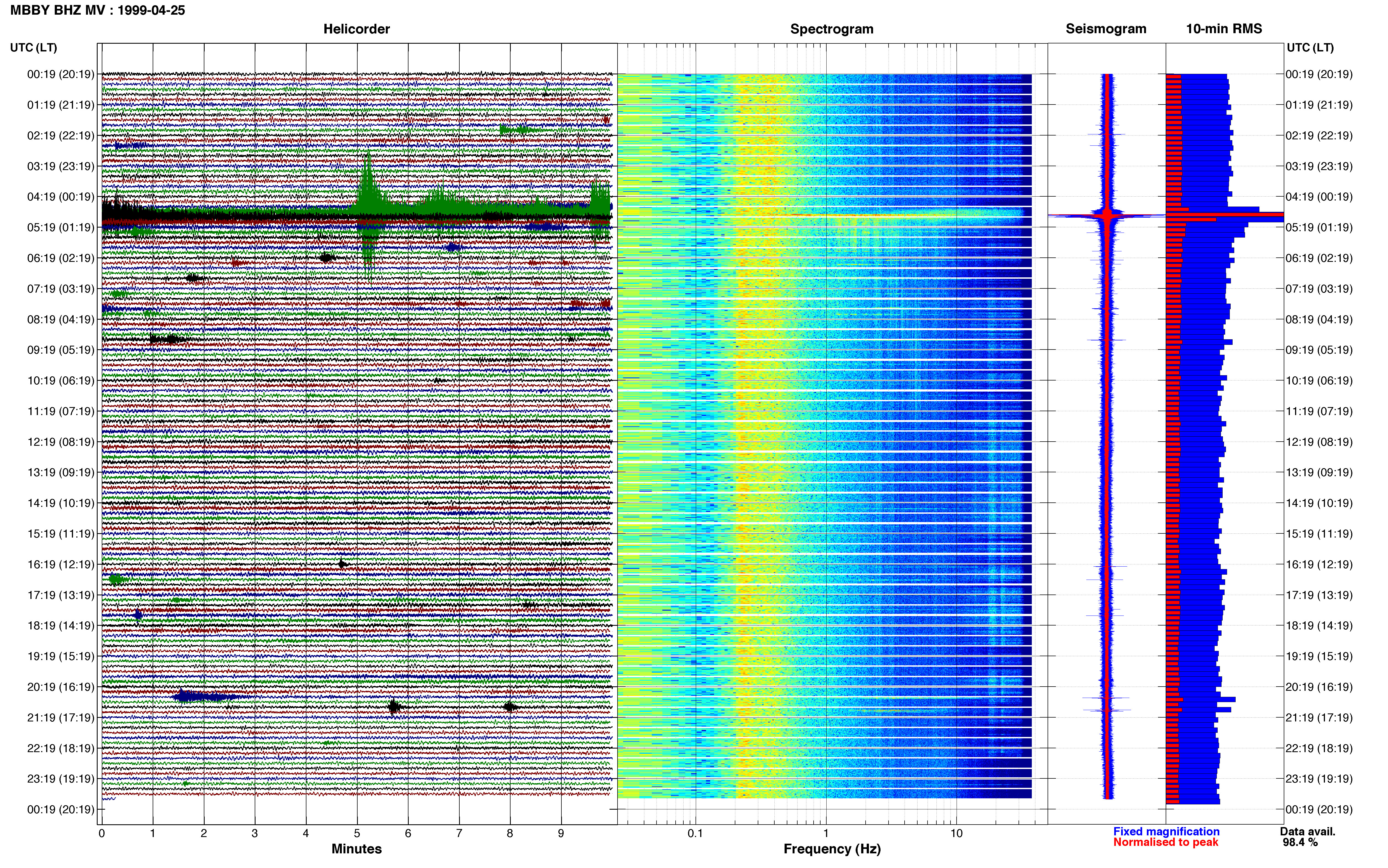The image size is (1388, 868).
Task: Select left time label '05:19 (01:19)'
Action: point(60,227)
